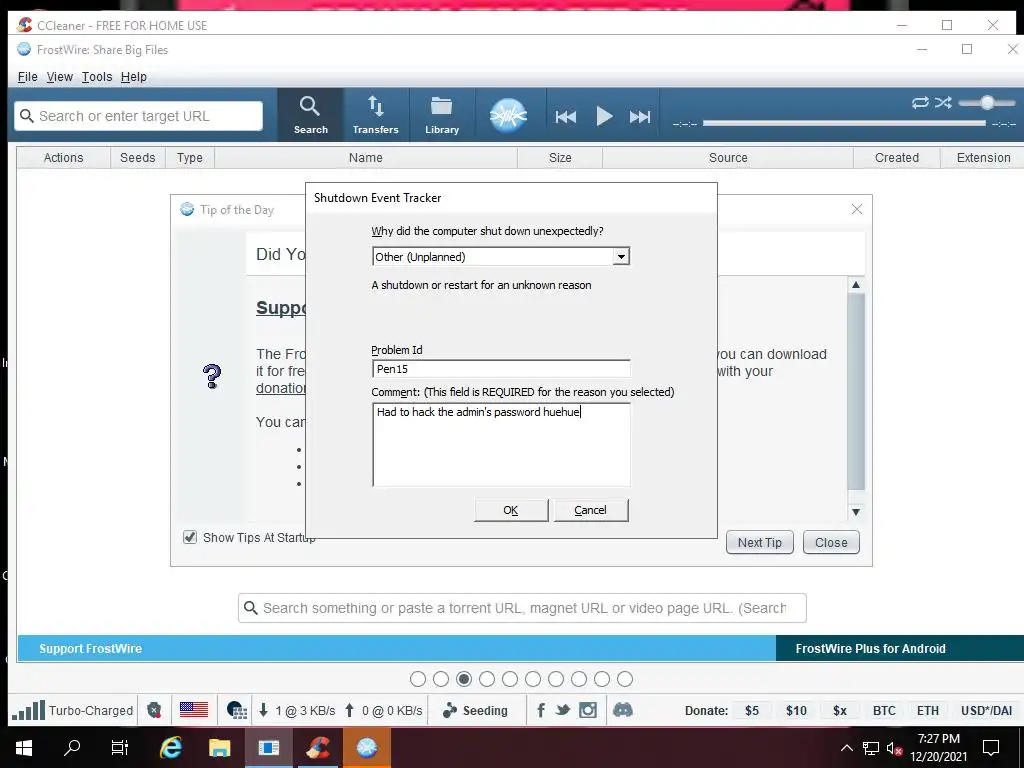This screenshot has height=768, width=1024.
Task: Open FrostWire Instagram page icon
Action: [x=588, y=710]
